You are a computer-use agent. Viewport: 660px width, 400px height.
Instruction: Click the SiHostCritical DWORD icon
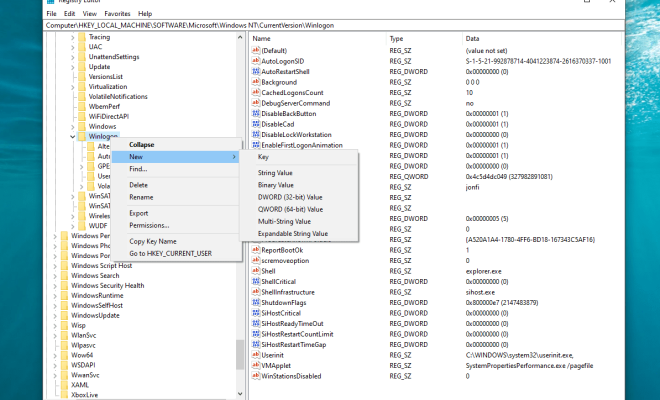tap(255, 313)
